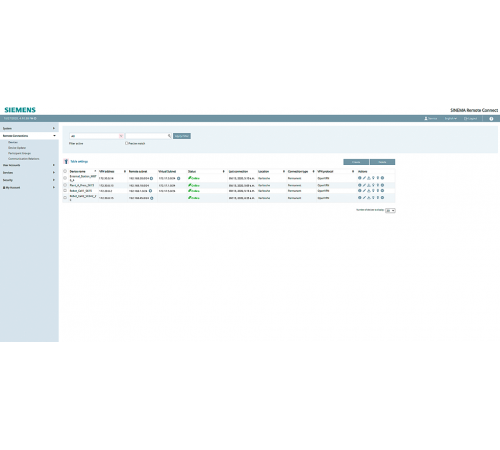The height and width of the screenshot is (450, 500).
Task: Open the English language dropdown
Action: pyautogui.click(x=450, y=119)
